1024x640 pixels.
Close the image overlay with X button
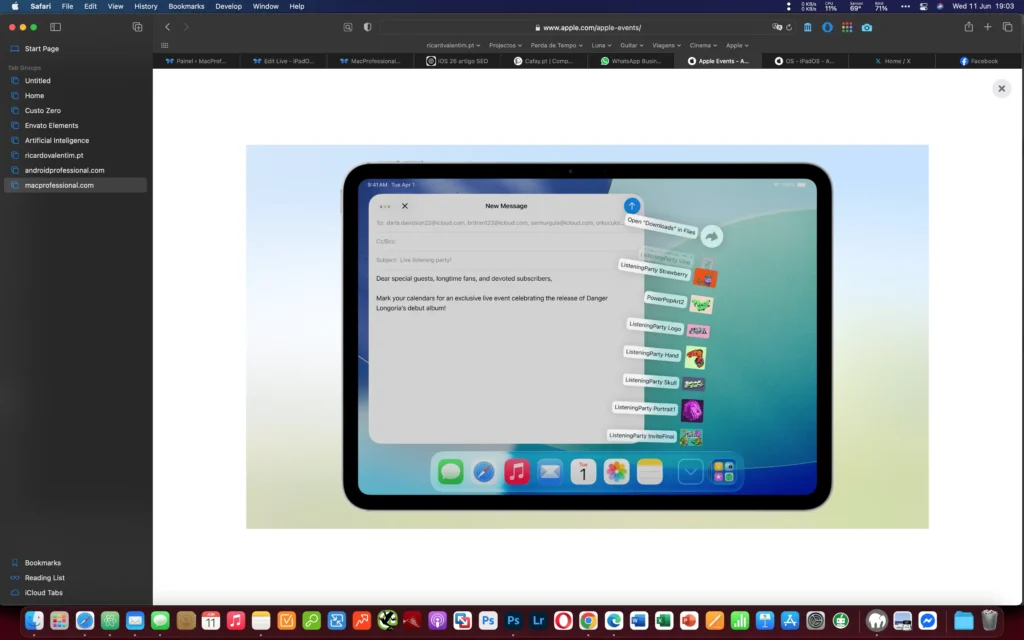[x=1001, y=88]
